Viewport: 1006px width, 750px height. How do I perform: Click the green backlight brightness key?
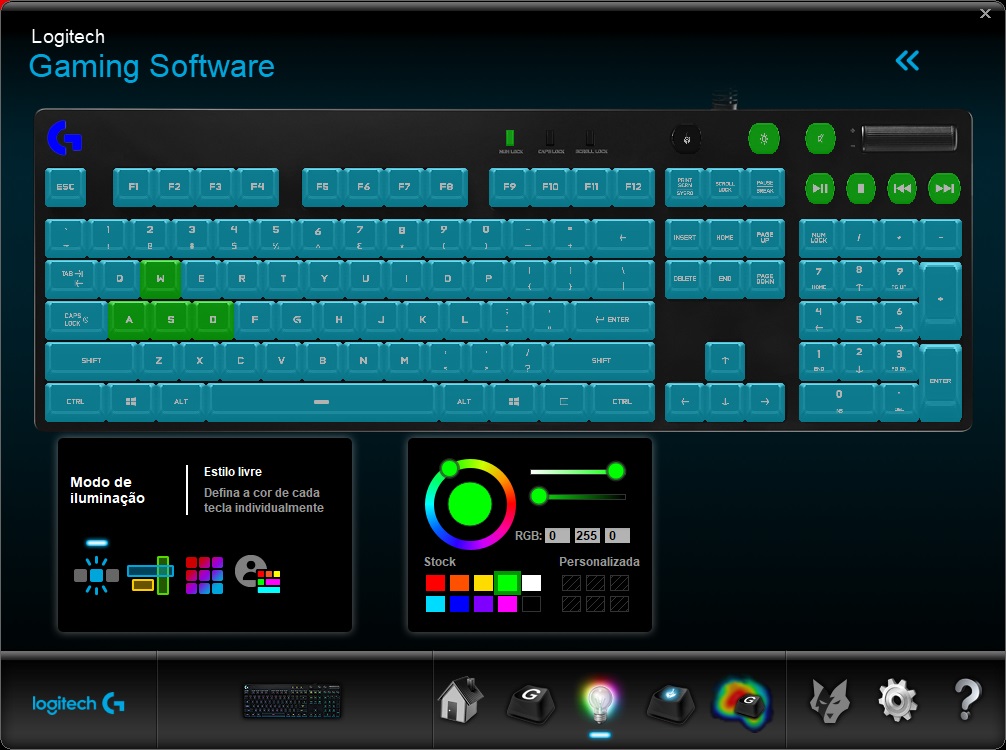(763, 139)
